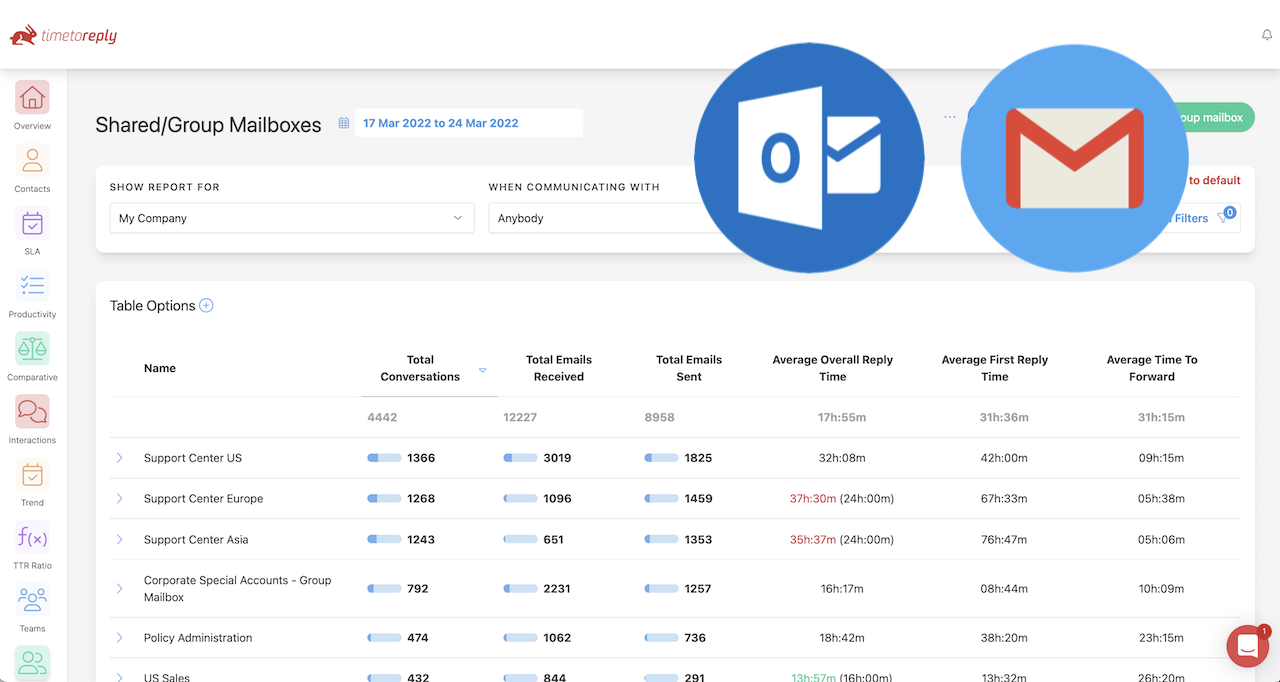1280x682 pixels.
Task: Click the three dots more options
Action: 950,117
